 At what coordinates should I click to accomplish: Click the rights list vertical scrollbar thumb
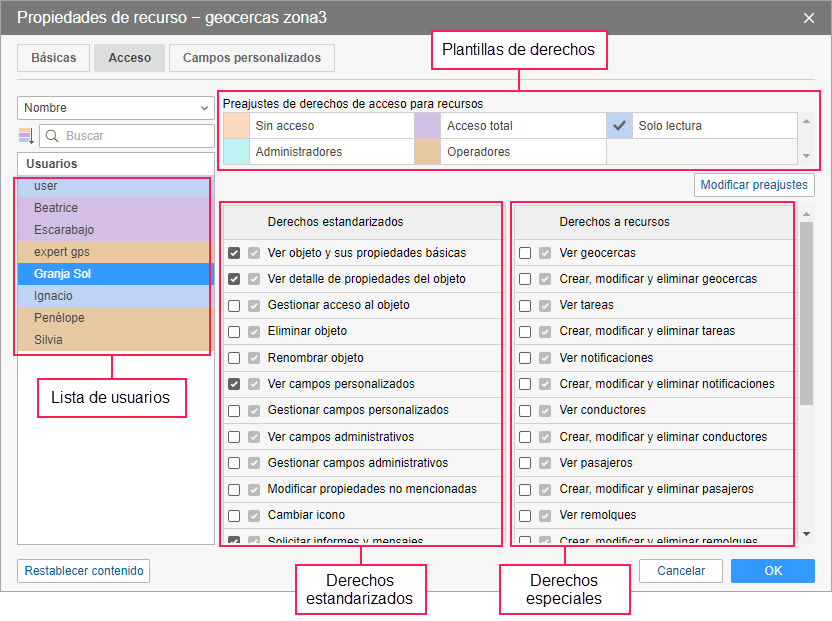[x=807, y=313]
